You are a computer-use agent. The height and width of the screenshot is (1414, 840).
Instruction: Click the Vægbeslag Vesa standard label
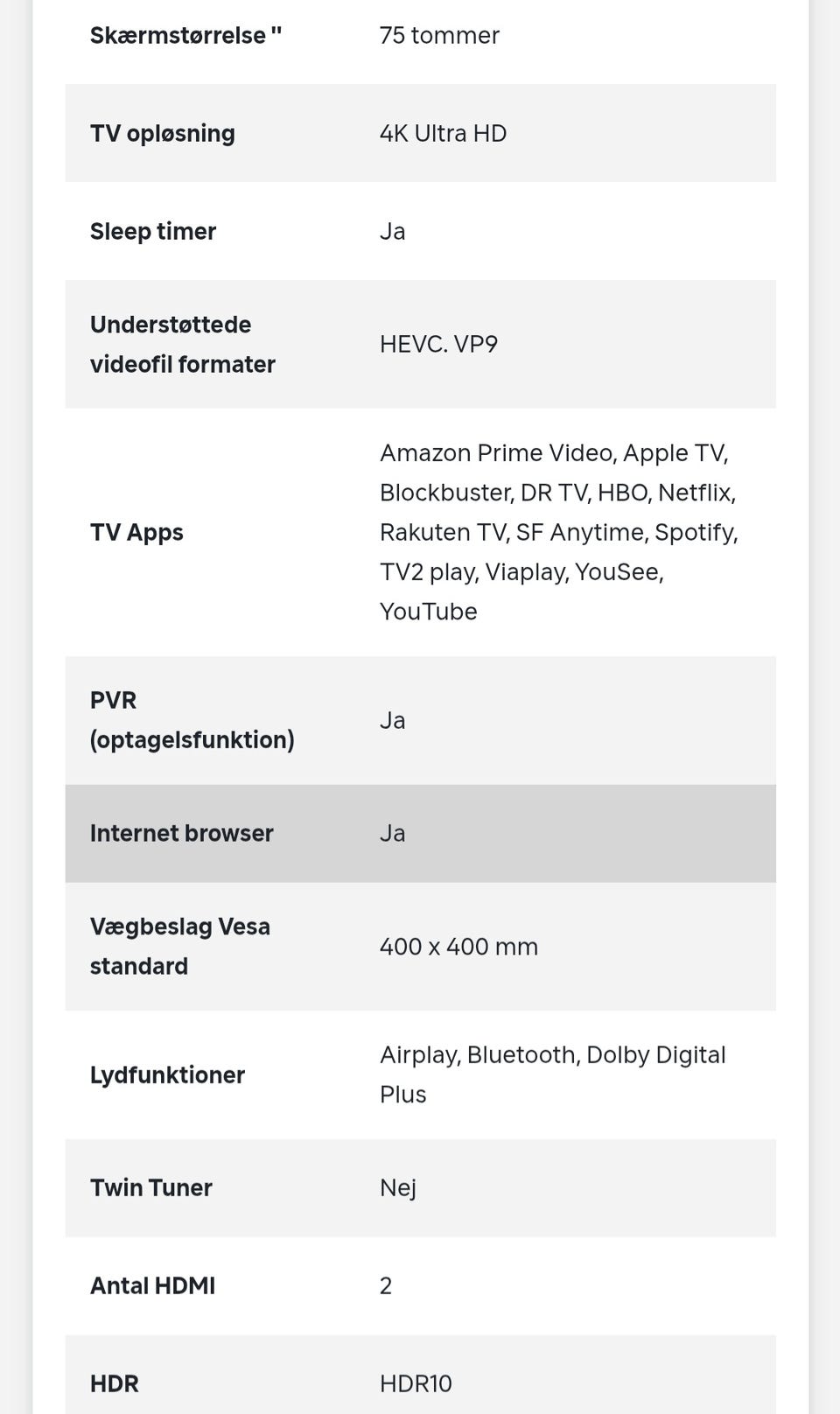(180, 947)
